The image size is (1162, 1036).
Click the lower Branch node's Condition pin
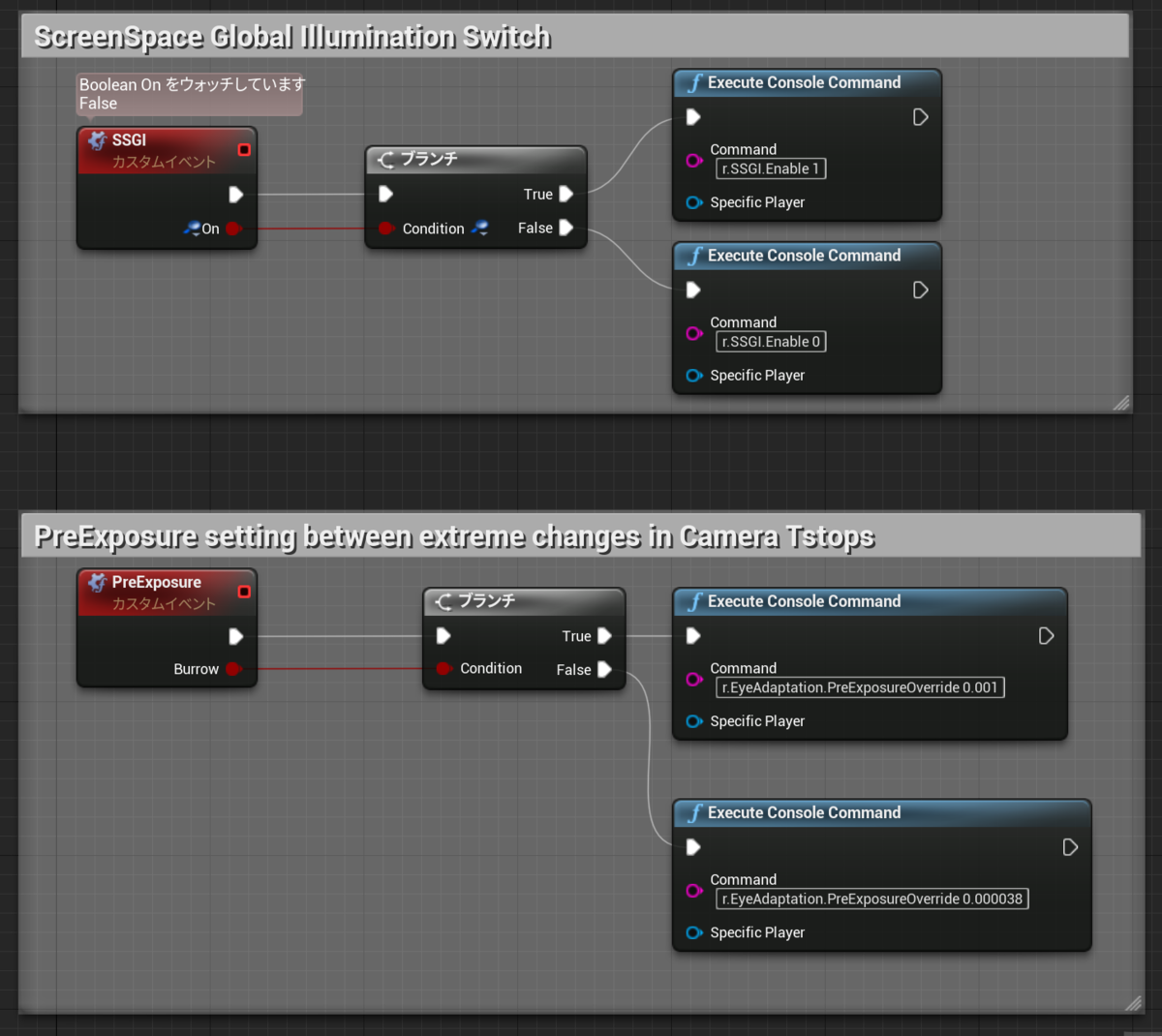(x=443, y=668)
